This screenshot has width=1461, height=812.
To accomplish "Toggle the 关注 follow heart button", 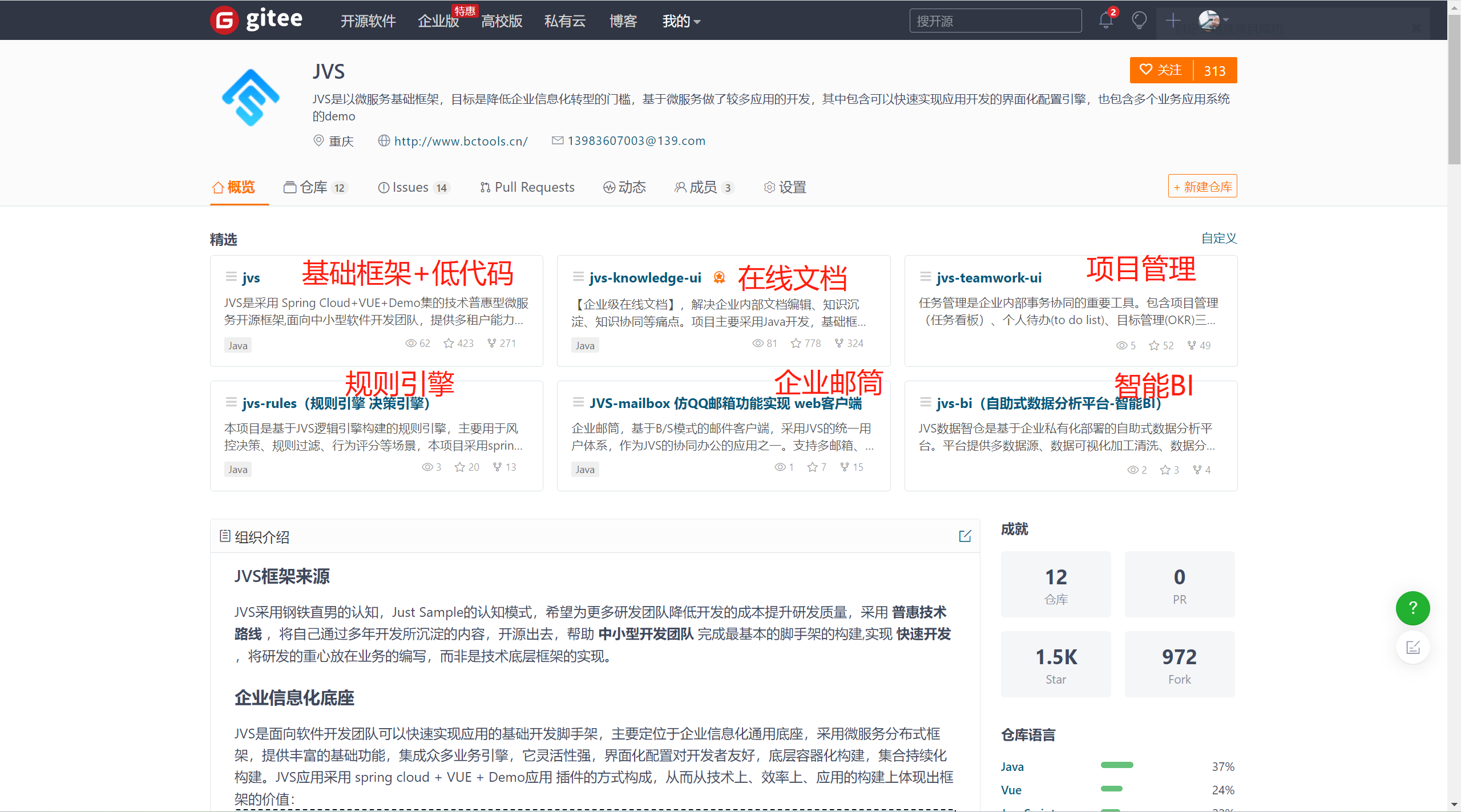I will click(x=1159, y=70).
